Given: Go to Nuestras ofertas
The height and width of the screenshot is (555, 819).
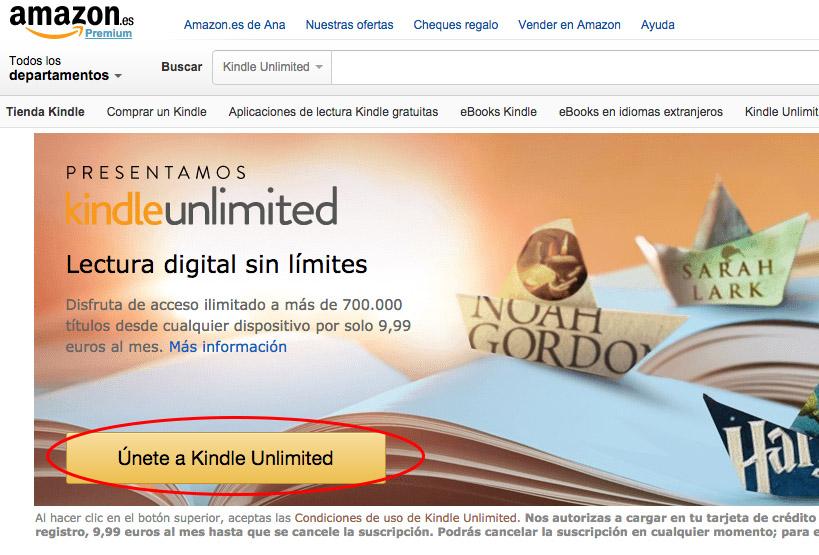Looking at the screenshot, I should click(349, 25).
